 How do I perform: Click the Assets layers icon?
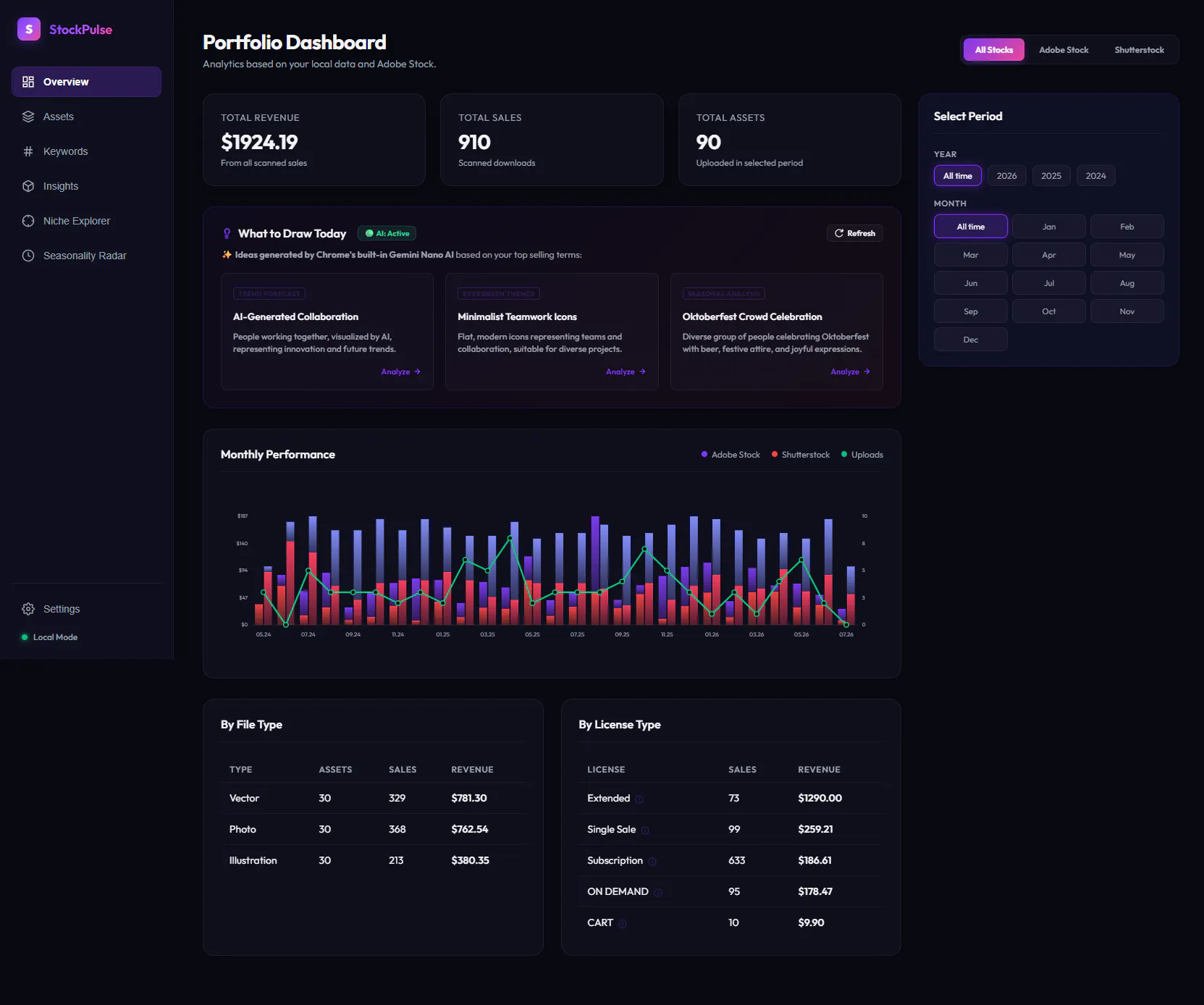(x=28, y=117)
